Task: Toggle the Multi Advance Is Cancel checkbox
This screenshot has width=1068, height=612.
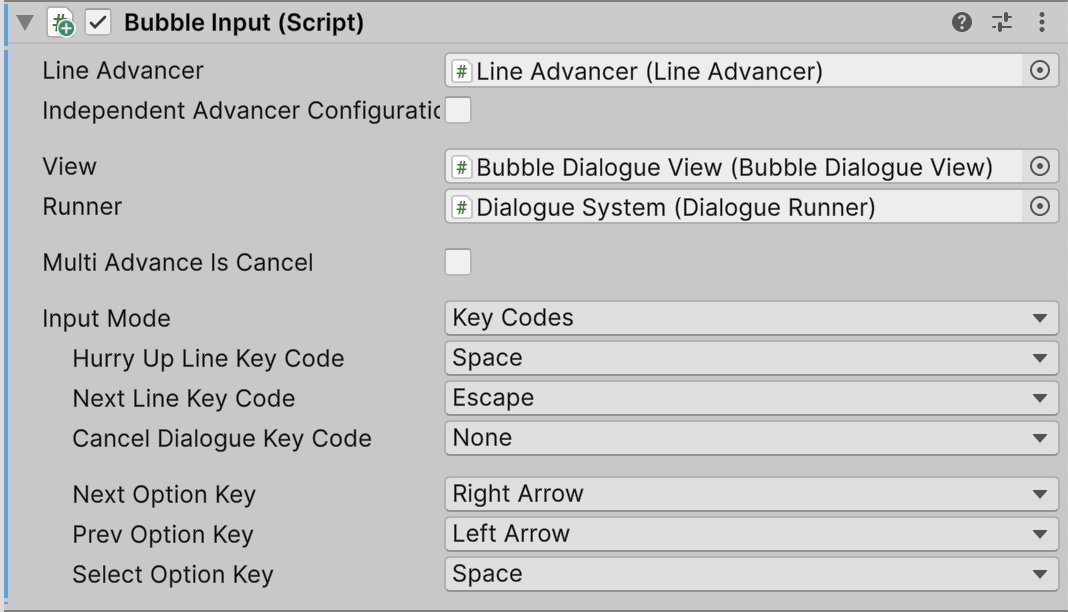Action: (458, 263)
